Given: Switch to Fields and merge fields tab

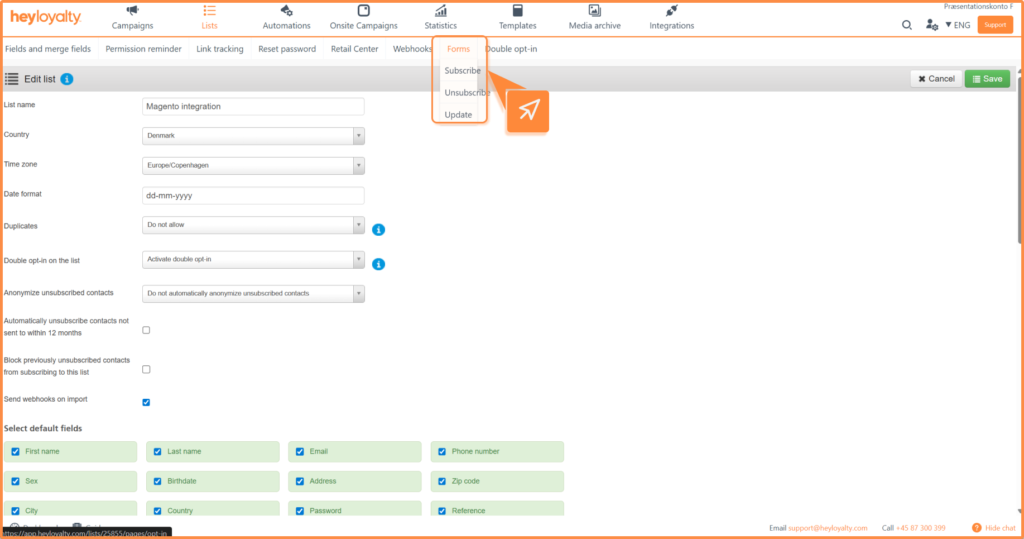Looking at the screenshot, I should (48, 49).
